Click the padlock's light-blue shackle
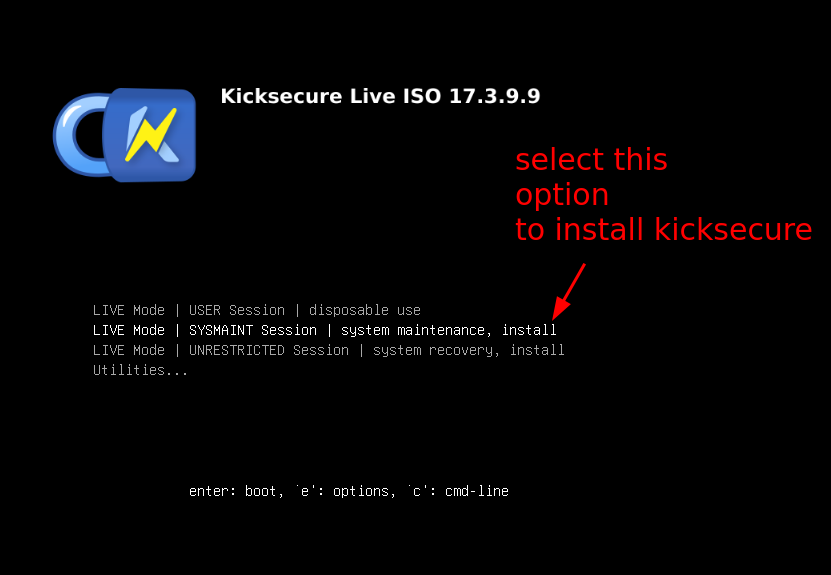This screenshot has width=831, height=575. pos(81,135)
